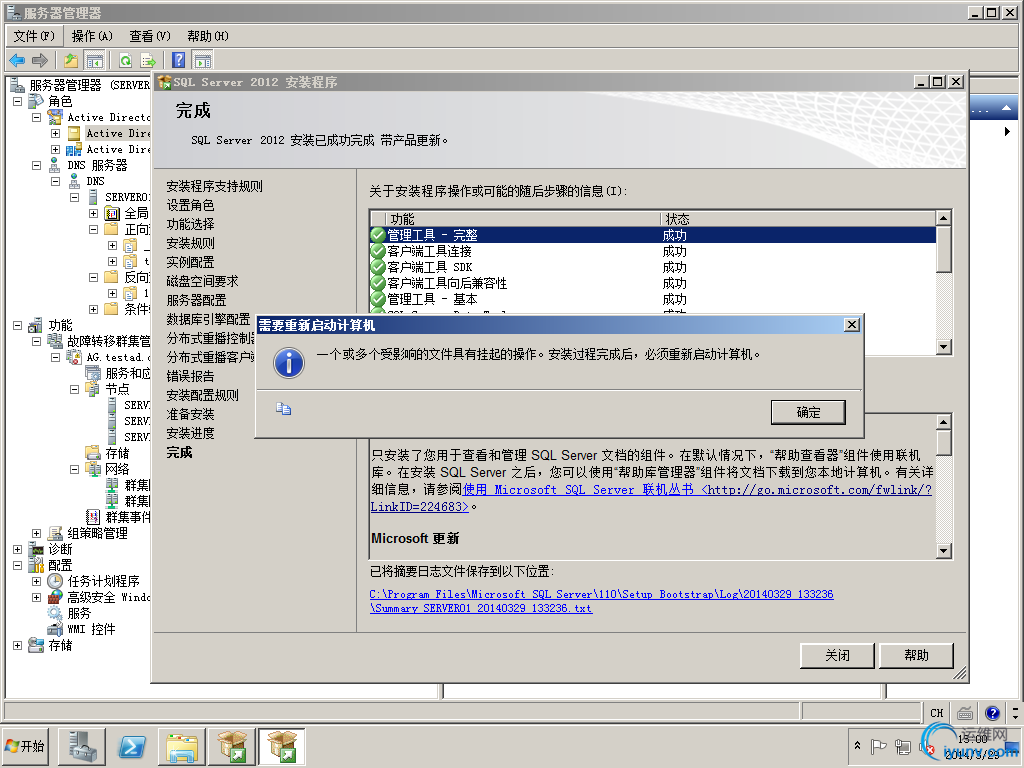Screen dimensions: 1024x768
Task: Collapse the 角色 tree node
Action: (18, 101)
